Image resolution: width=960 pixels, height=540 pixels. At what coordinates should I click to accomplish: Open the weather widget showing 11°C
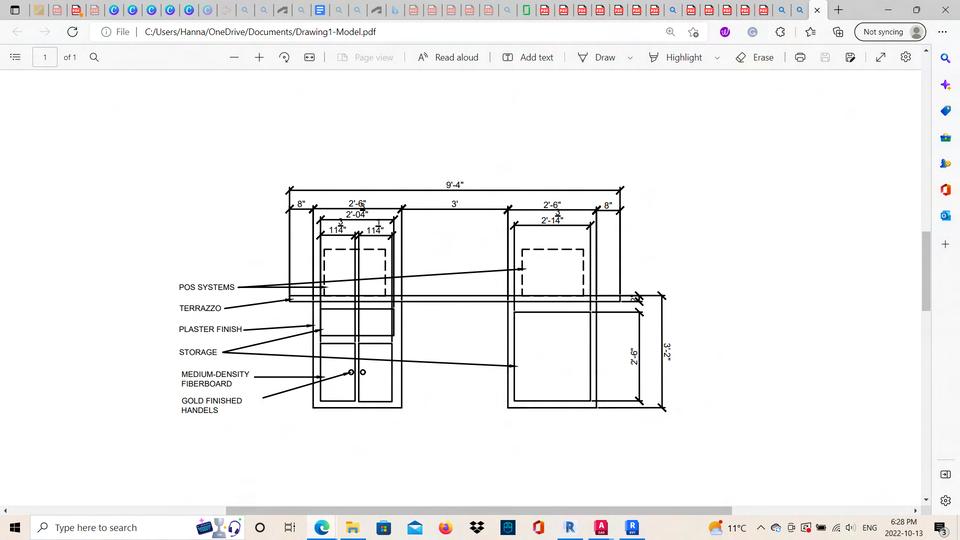point(727,527)
